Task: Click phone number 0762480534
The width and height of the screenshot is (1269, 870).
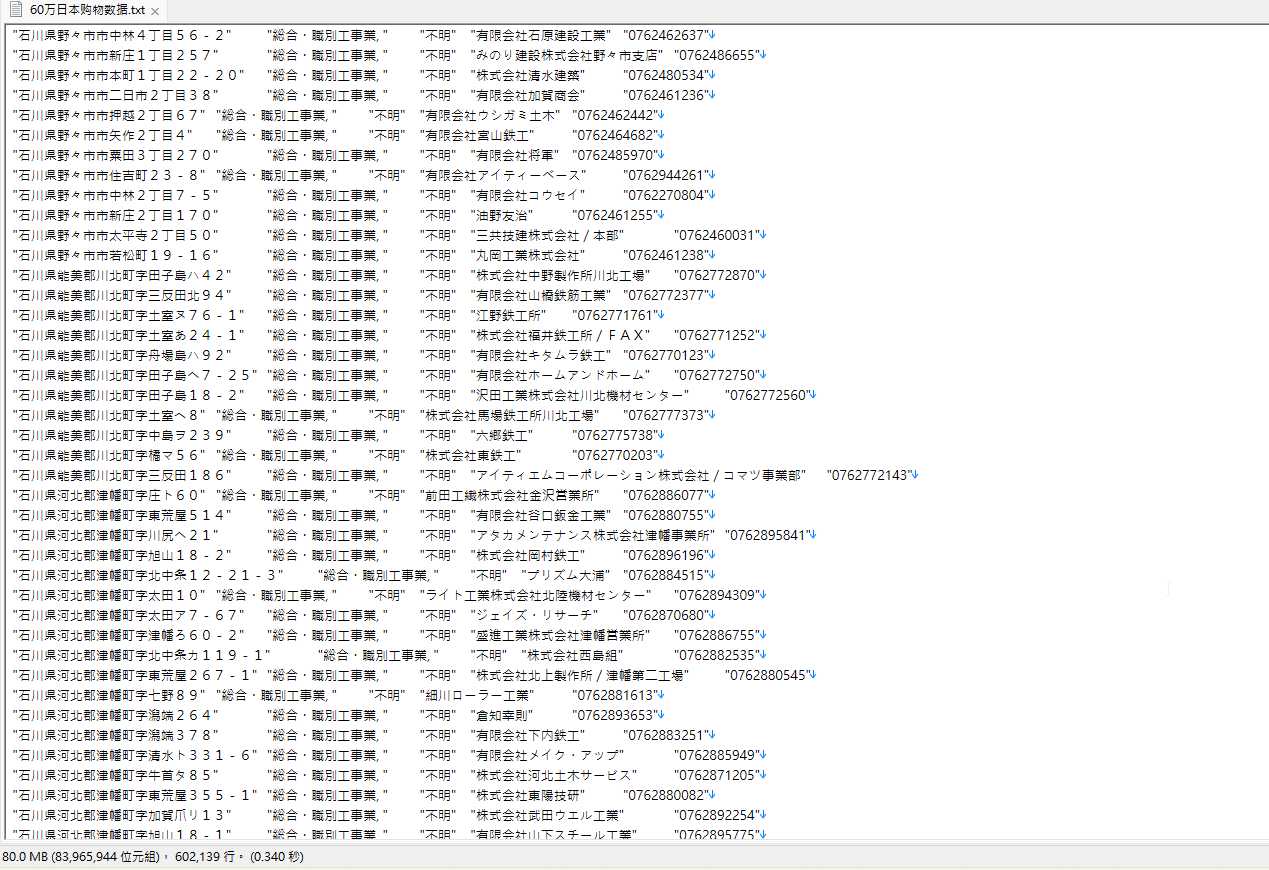Action: click(x=664, y=75)
